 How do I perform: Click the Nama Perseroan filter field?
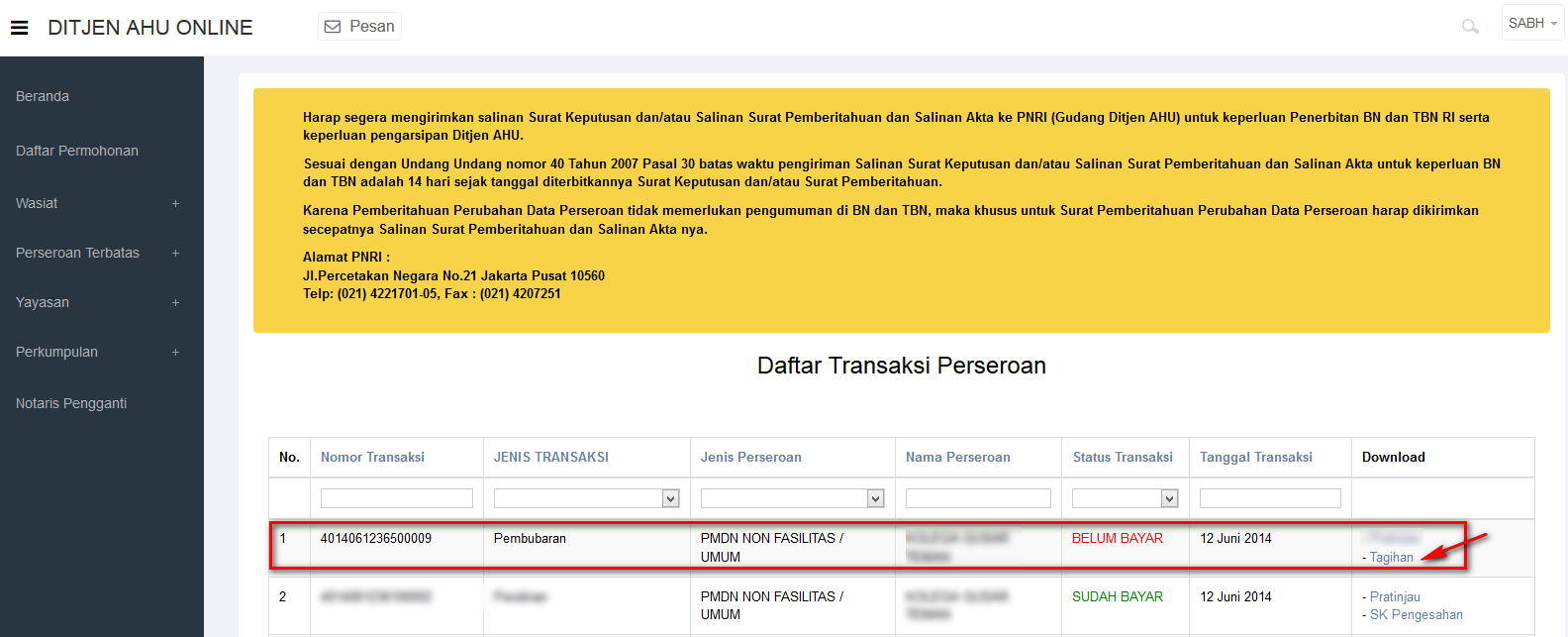[x=978, y=498]
